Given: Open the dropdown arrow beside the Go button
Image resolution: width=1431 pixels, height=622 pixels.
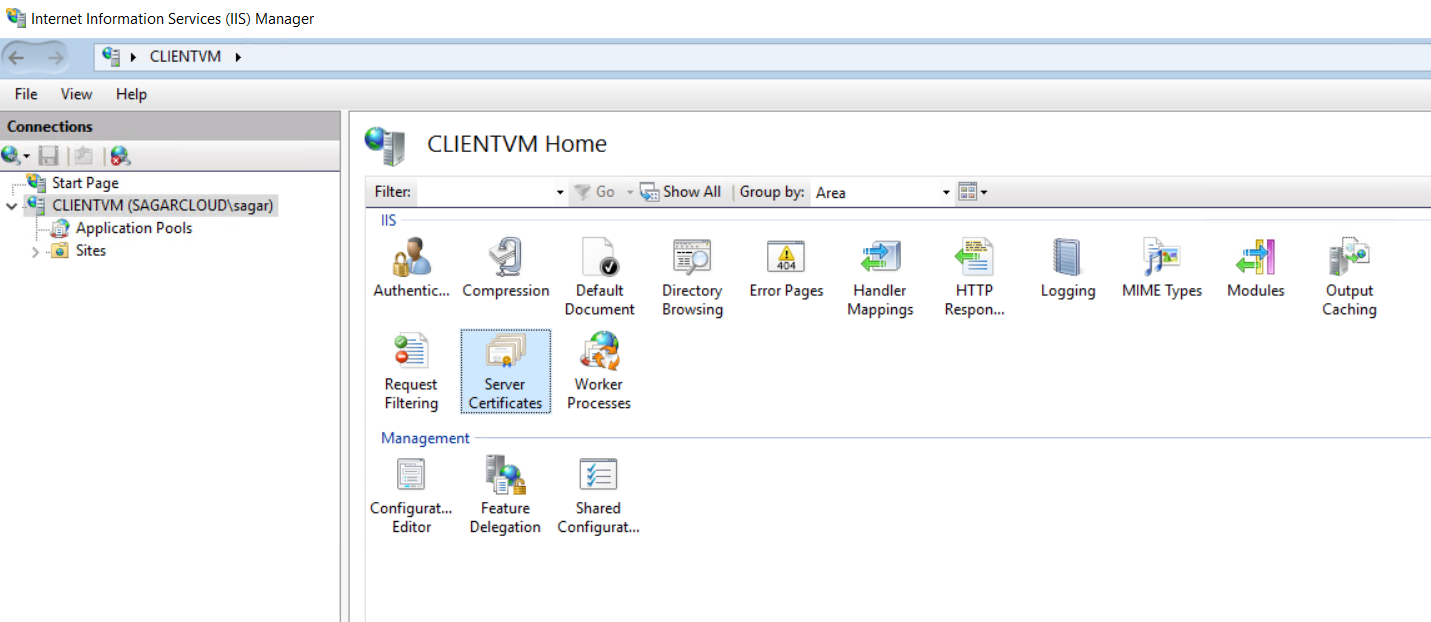Looking at the screenshot, I should [x=630, y=192].
